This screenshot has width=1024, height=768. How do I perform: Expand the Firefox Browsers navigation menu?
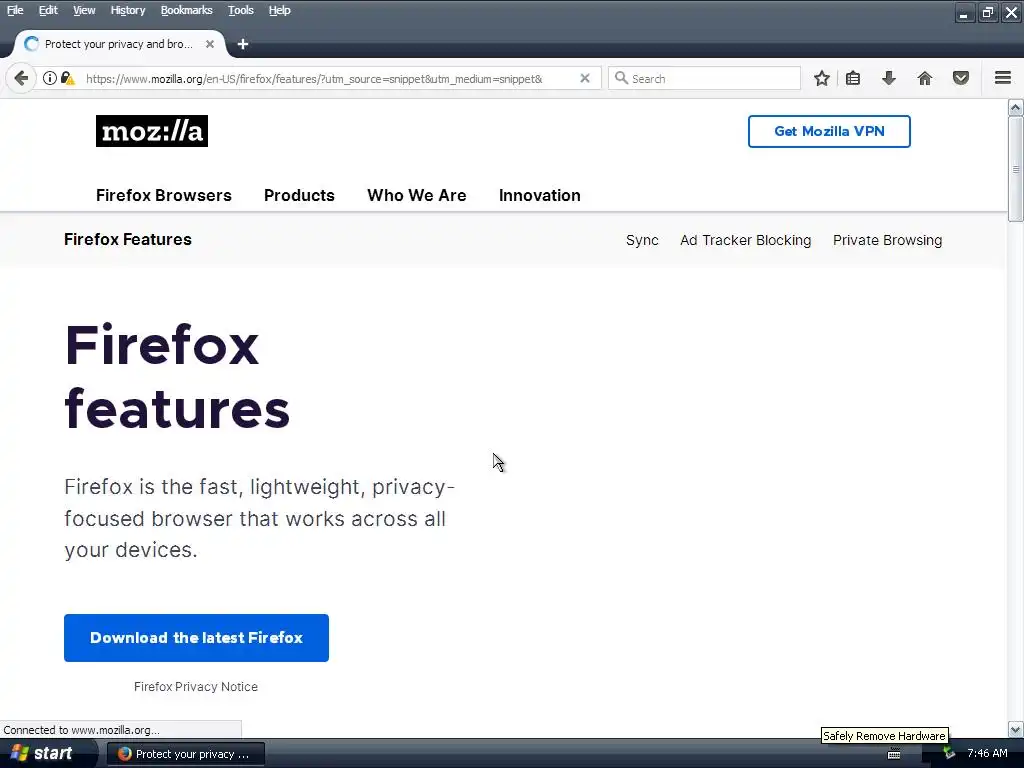[x=163, y=195]
